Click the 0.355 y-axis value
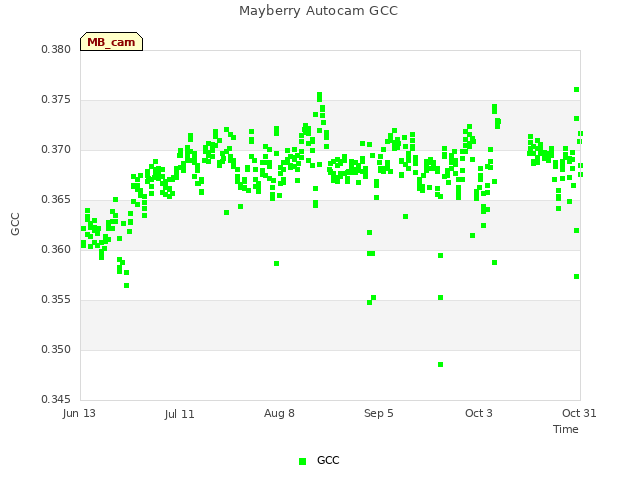The image size is (640, 480). click(x=56, y=300)
